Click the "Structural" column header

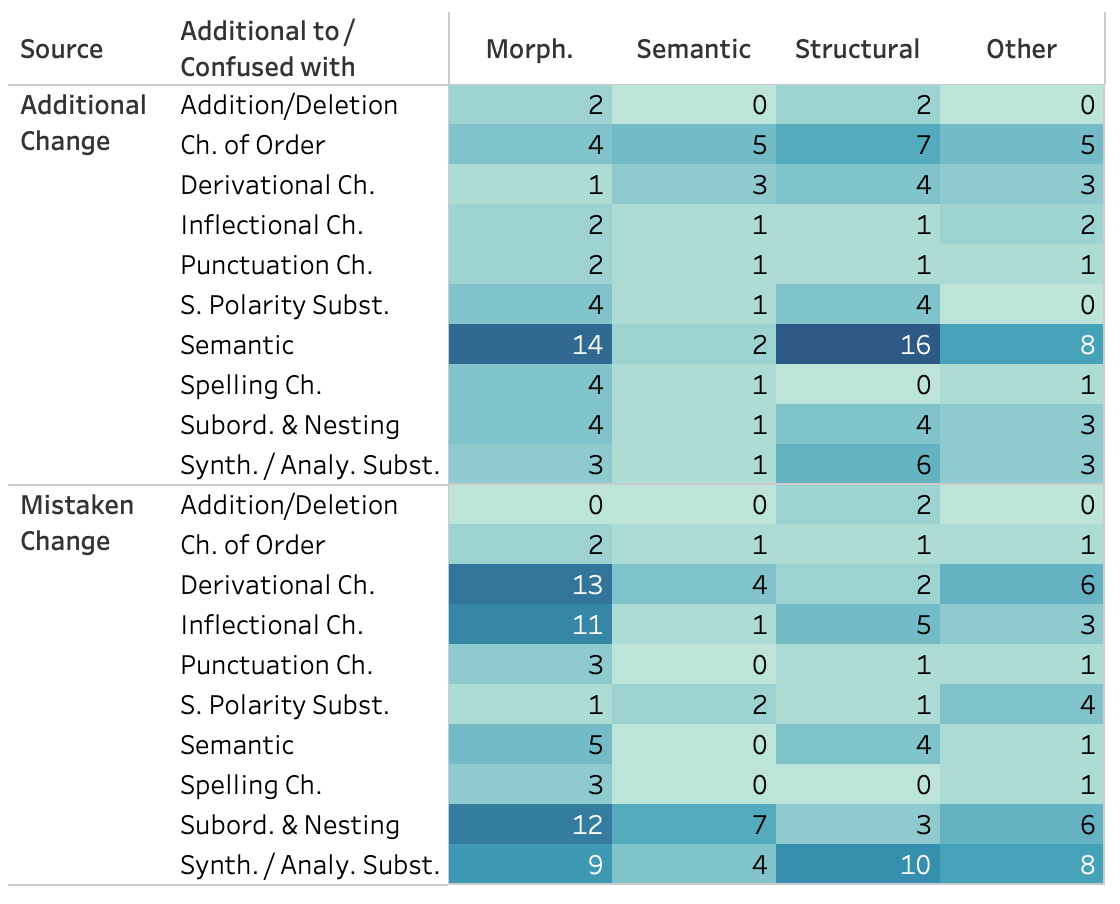(x=857, y=49)
